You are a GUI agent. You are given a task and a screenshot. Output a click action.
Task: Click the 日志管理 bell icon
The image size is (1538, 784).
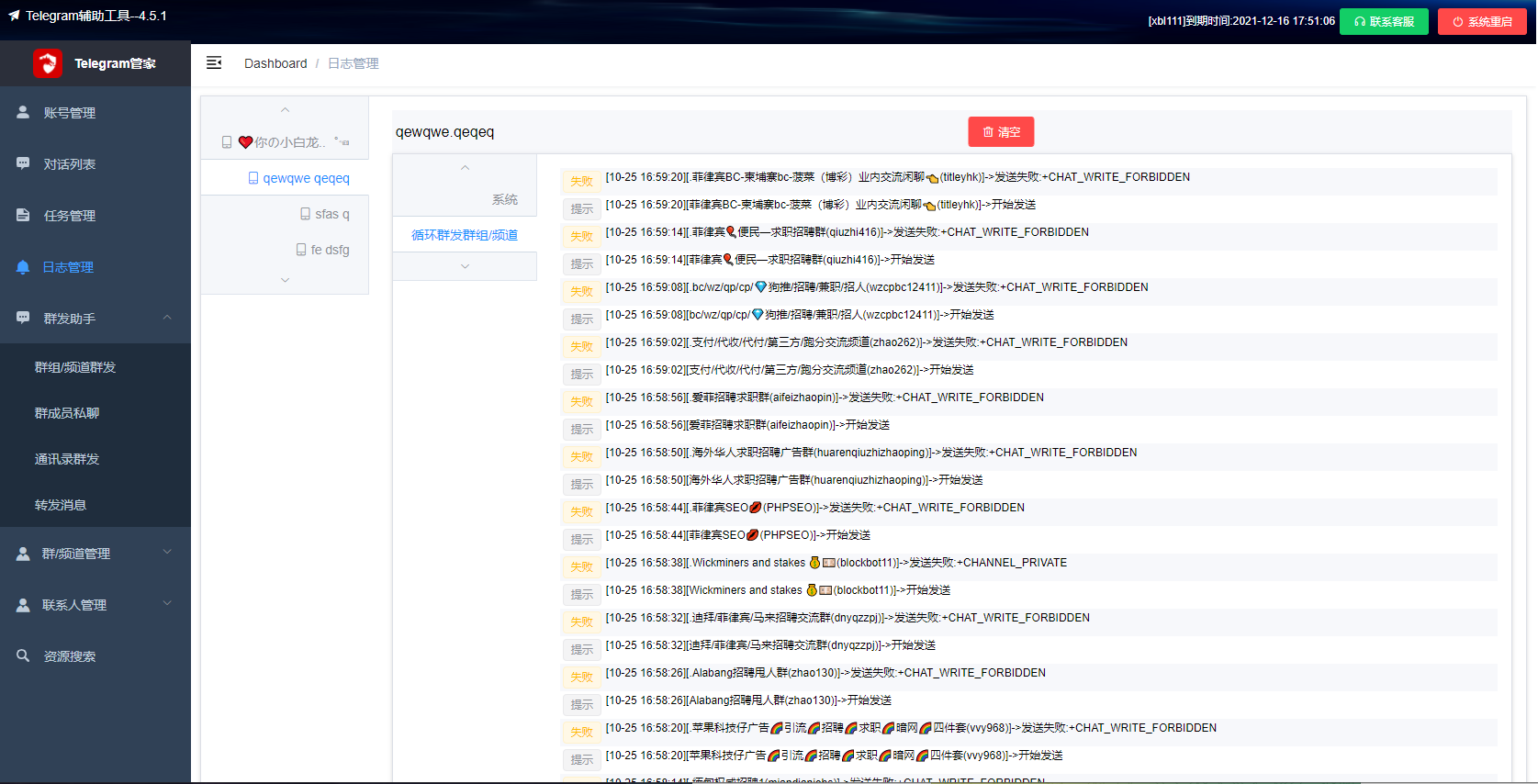(x=23, y=266)
